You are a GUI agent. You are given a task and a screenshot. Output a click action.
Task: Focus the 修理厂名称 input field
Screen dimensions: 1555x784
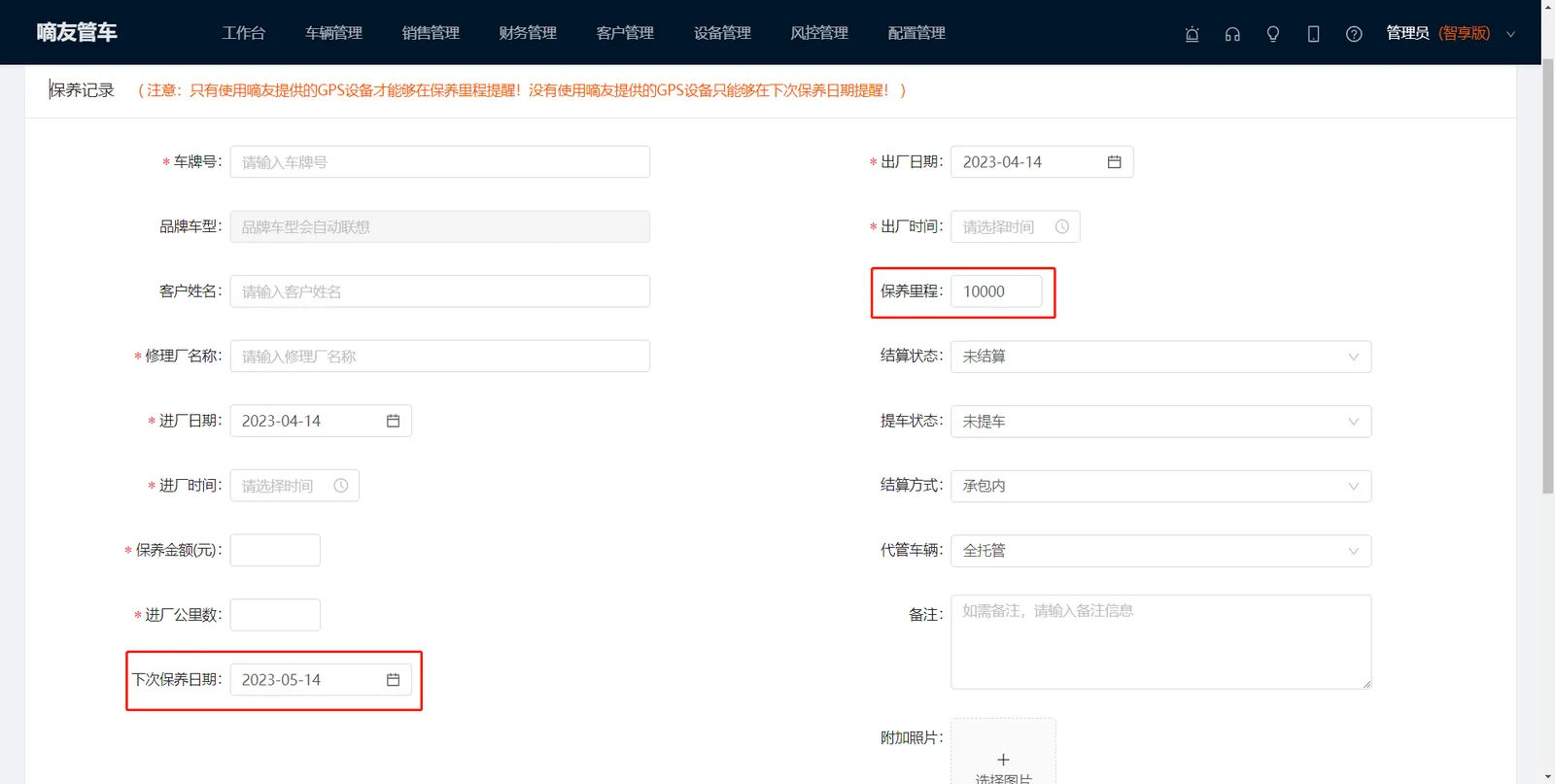coord(440,357)
